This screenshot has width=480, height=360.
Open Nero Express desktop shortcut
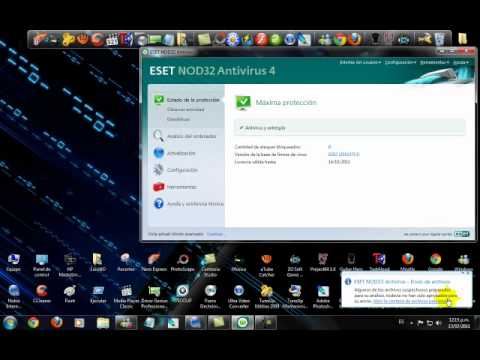154,262
